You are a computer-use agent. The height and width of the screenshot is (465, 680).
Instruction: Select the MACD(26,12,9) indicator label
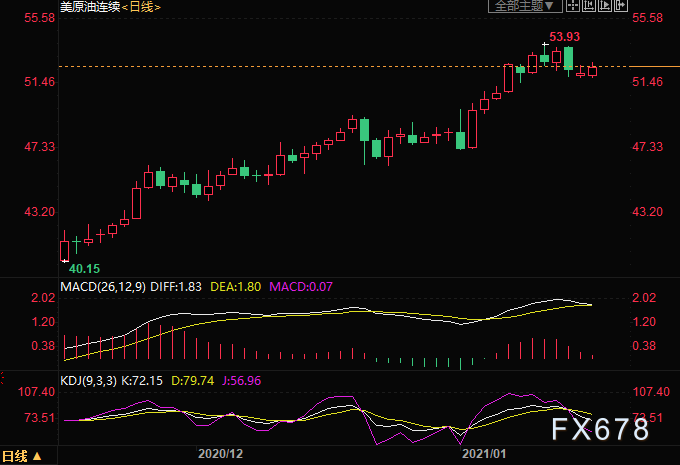[104, 286]
